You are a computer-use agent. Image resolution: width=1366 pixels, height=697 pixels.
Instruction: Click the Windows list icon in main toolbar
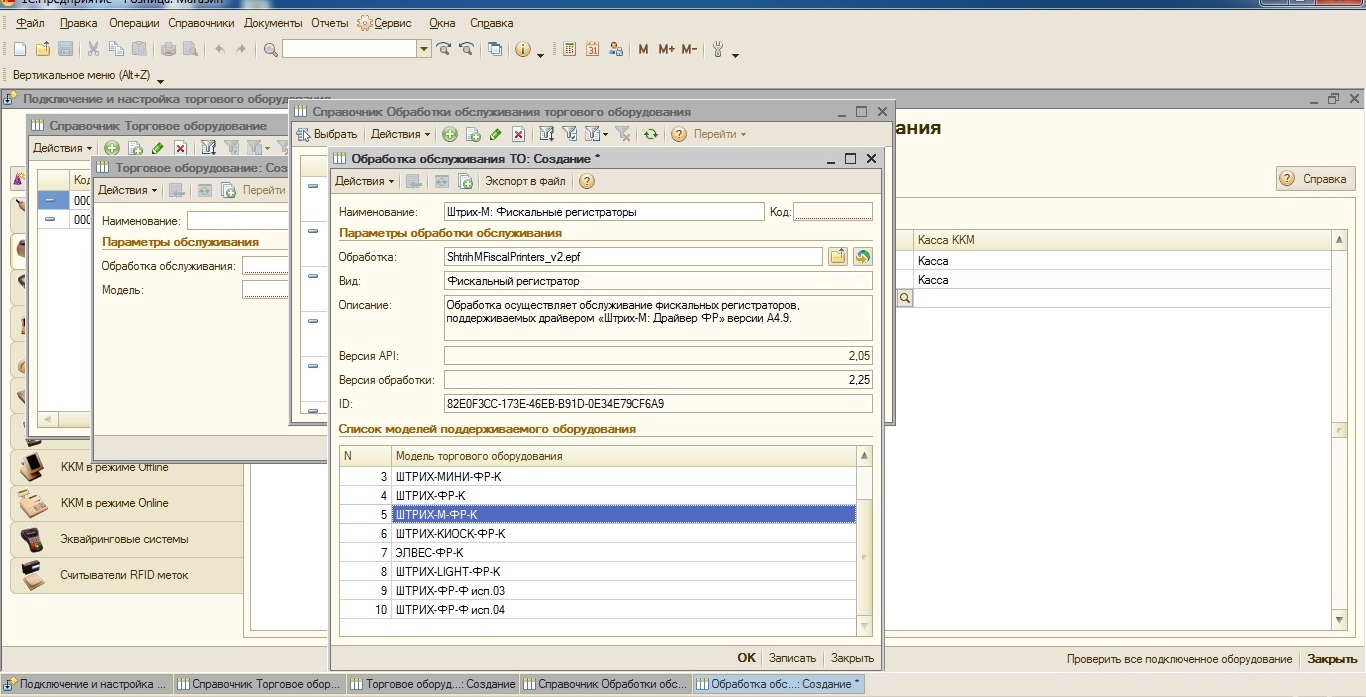(x=495, y=49)
